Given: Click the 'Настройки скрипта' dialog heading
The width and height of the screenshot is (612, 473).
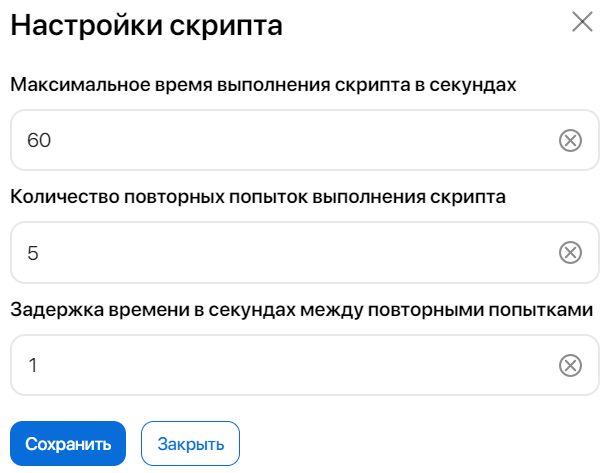Looking at the screenshot, I should coord(146,25).
